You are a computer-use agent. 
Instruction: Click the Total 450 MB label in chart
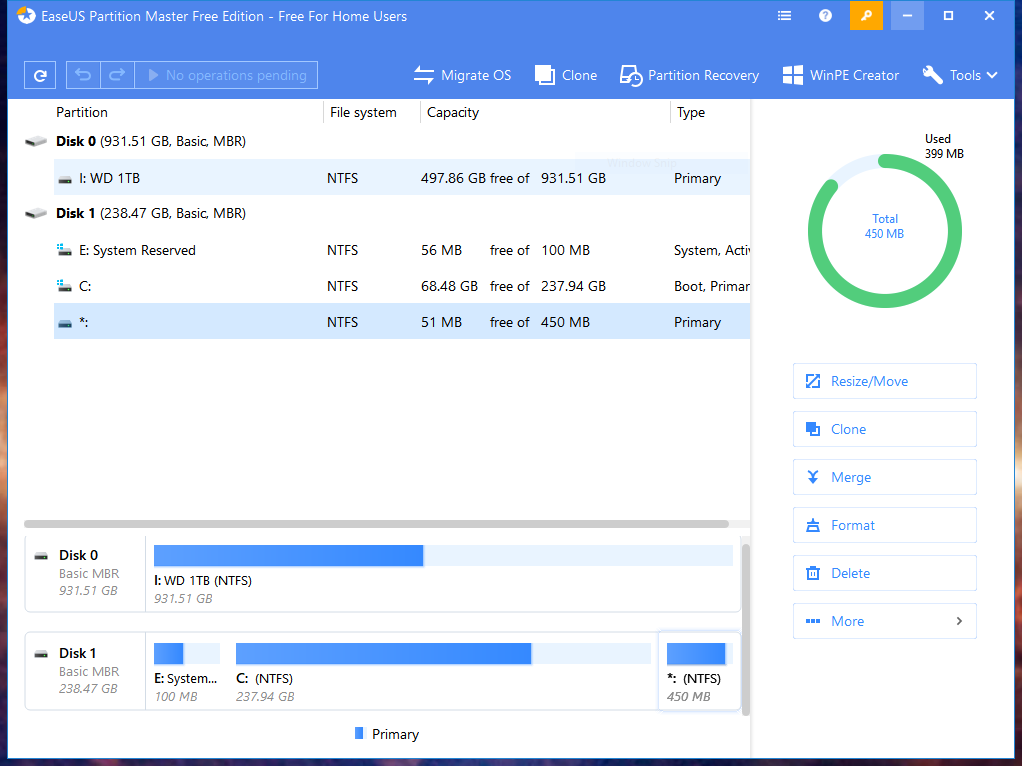(884, 226)
